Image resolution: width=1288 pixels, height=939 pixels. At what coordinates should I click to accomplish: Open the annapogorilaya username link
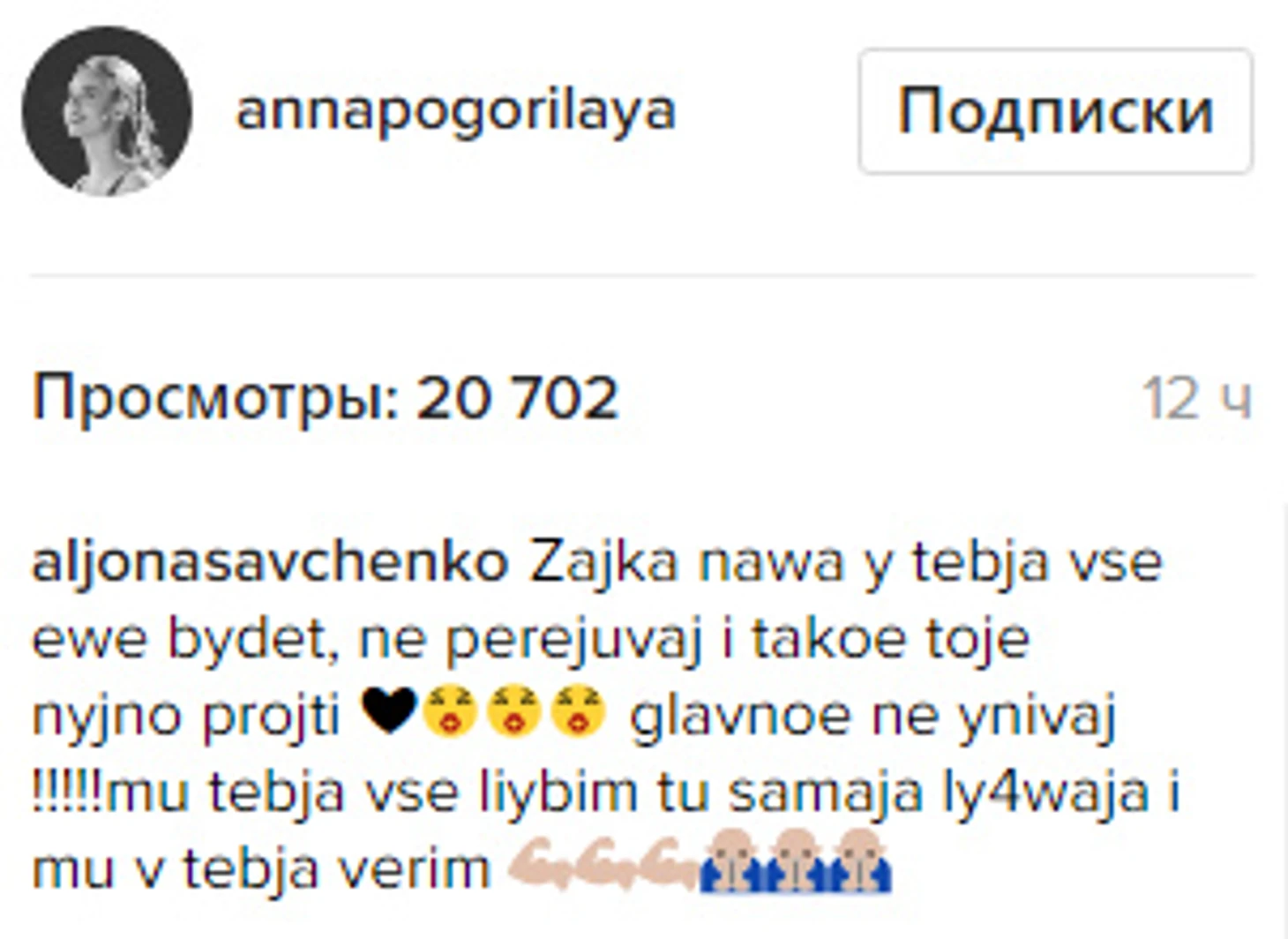(455, 112)
